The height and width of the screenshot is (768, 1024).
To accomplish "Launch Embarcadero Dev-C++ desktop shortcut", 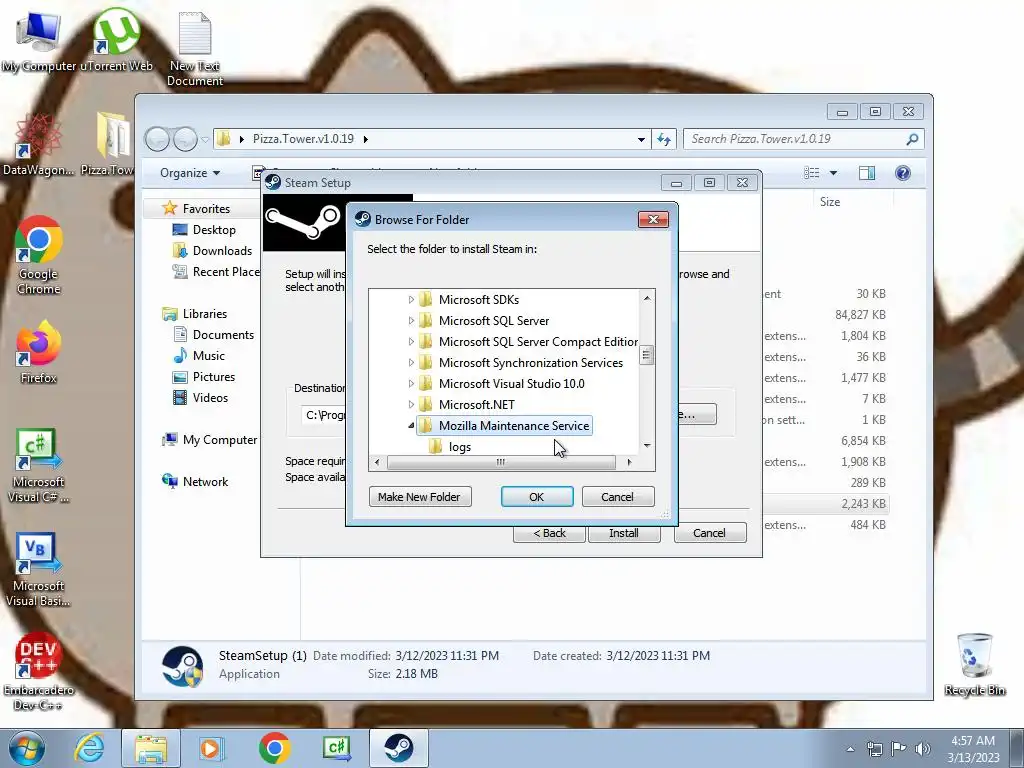I will (x=39, y=671).
